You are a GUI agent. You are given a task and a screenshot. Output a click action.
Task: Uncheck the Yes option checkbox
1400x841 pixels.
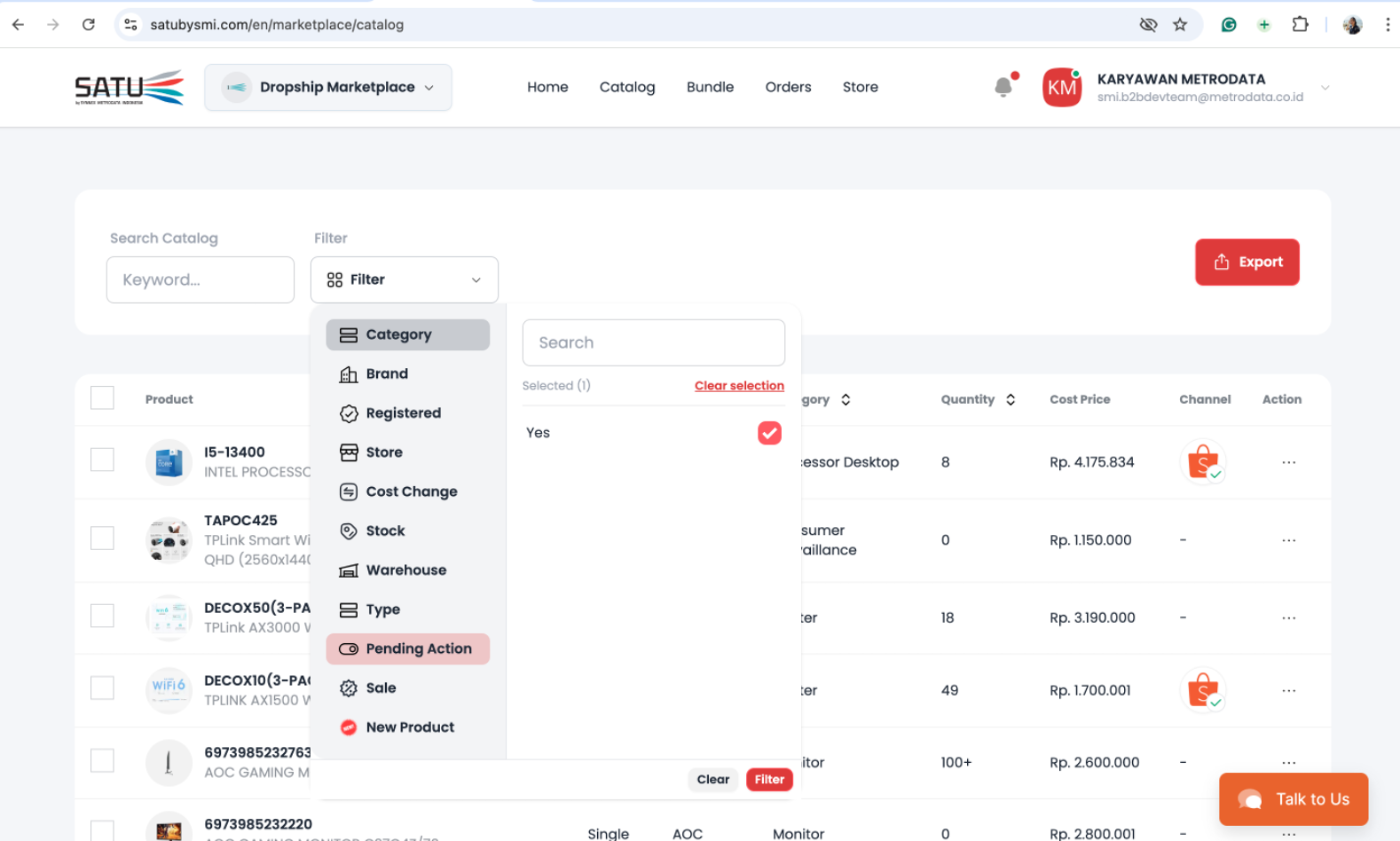tap(769, 433)
